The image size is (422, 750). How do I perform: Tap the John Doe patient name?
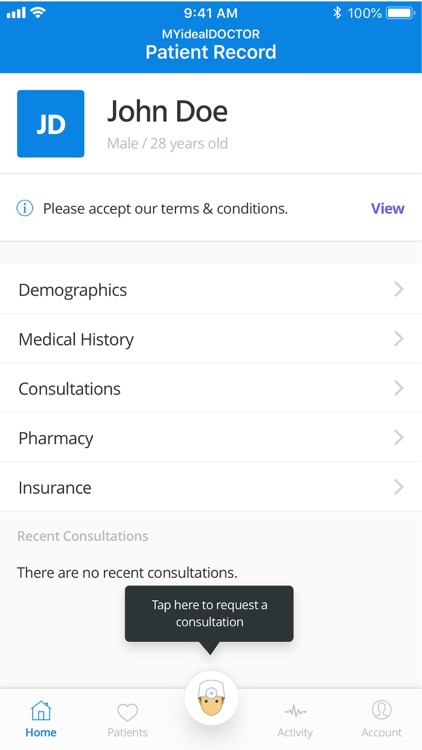(x=167, y=111)
